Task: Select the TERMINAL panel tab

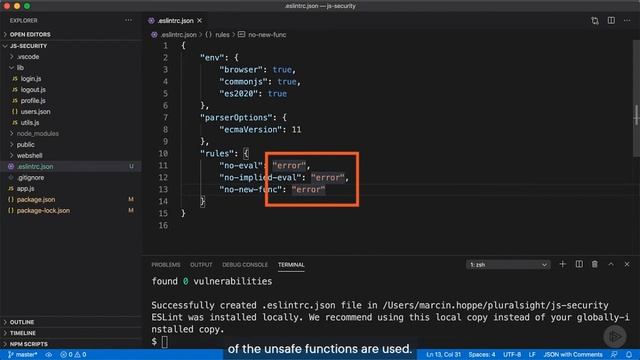Action: pos(291,265)
